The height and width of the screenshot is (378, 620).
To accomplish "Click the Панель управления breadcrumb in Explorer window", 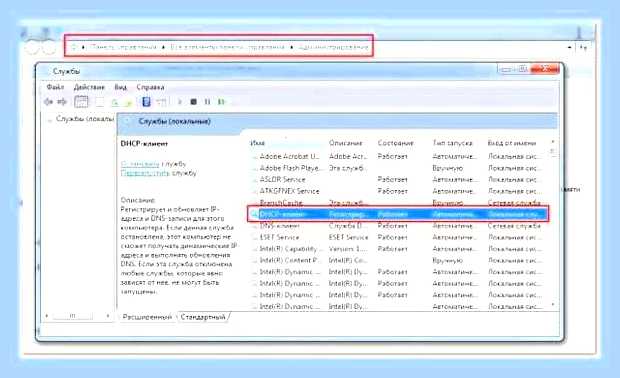I will [x=123, y=47].
